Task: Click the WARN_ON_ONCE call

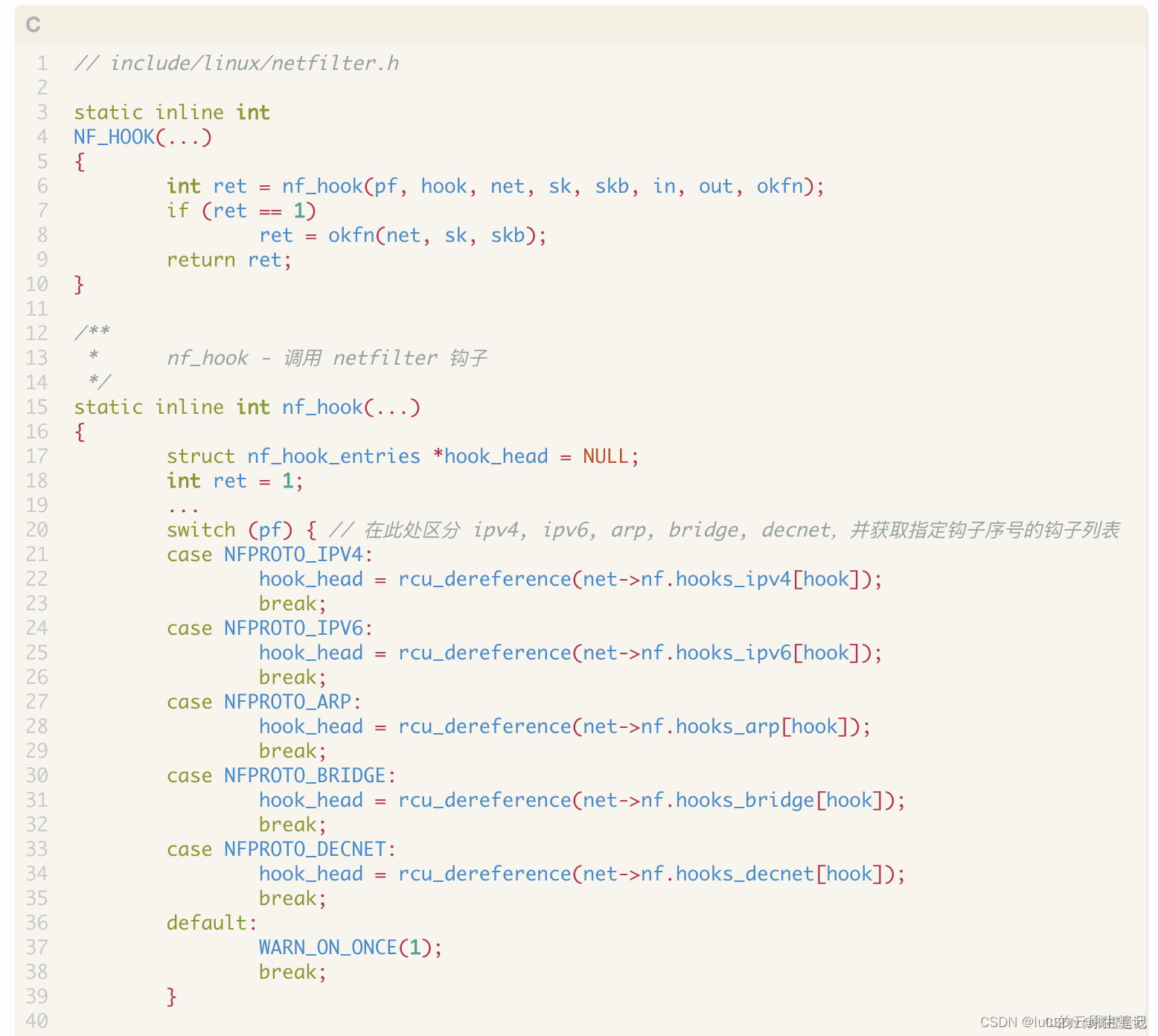Action: coord(327,947)
